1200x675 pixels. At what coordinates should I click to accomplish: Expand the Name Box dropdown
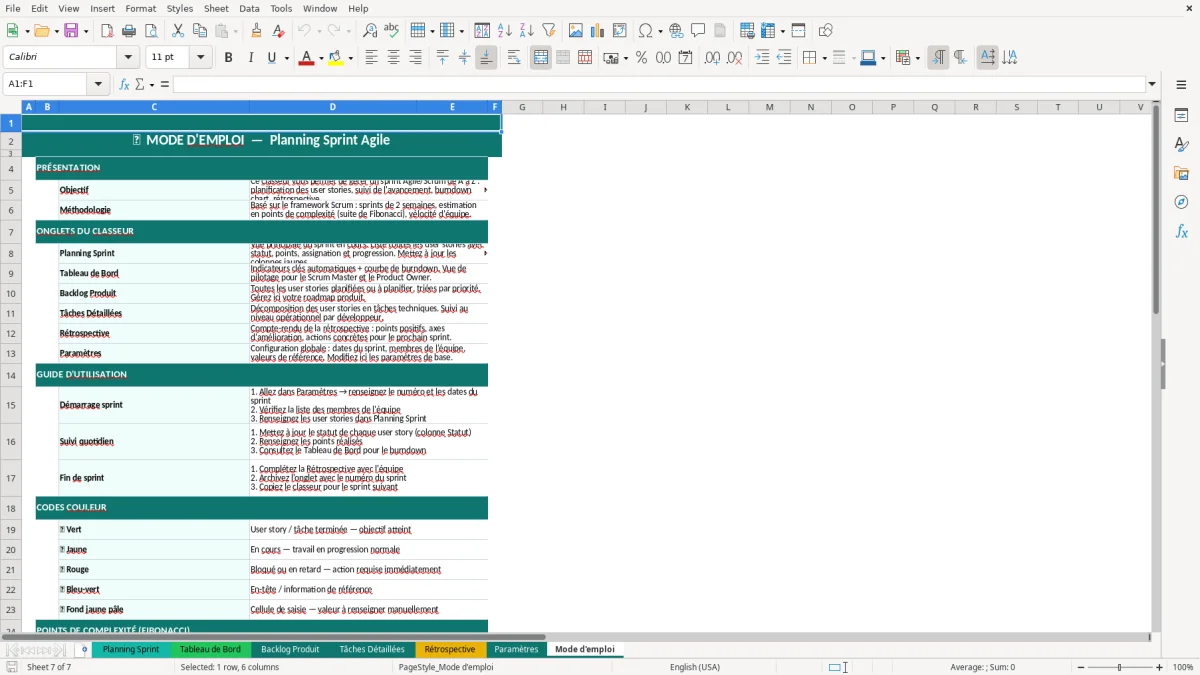(98, 84)
